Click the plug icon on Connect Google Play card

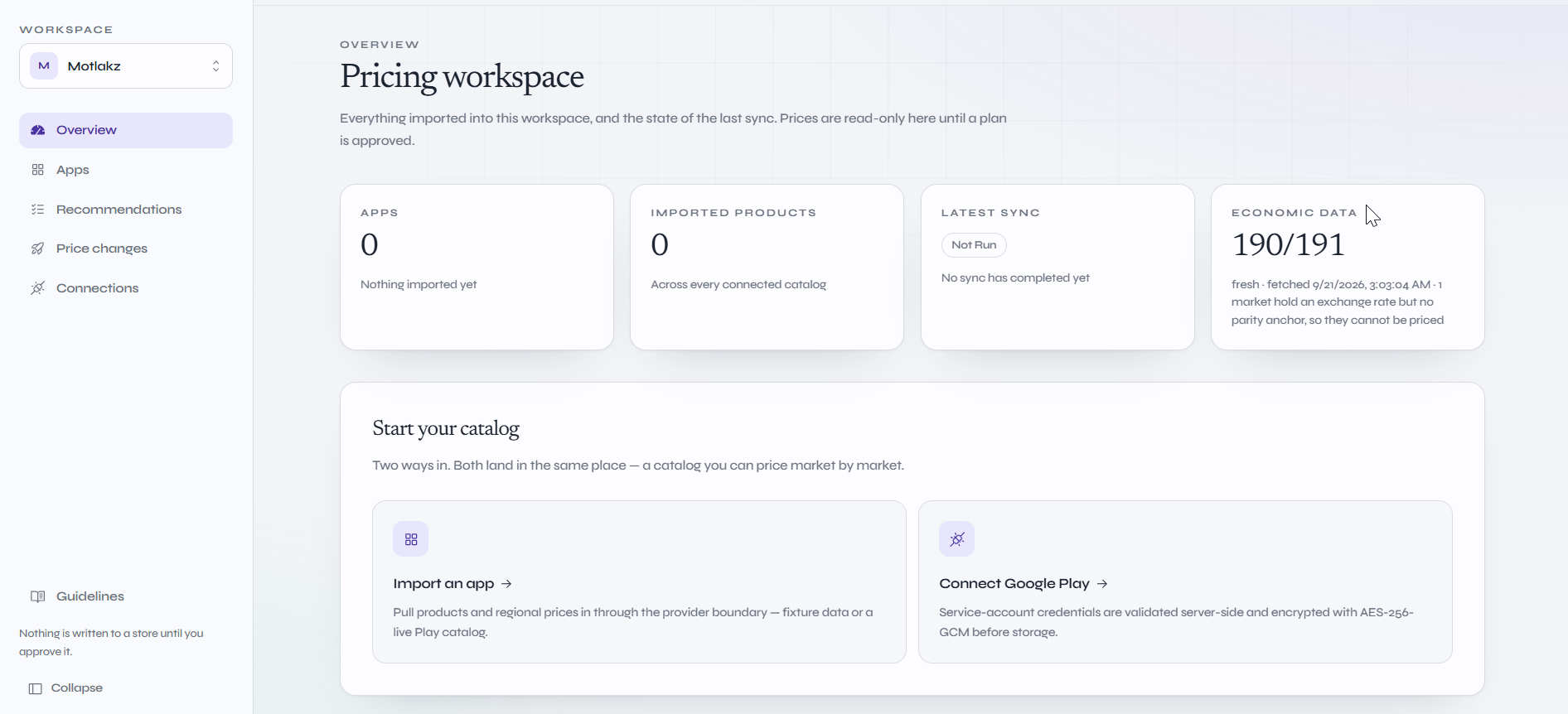click(957, 539)
